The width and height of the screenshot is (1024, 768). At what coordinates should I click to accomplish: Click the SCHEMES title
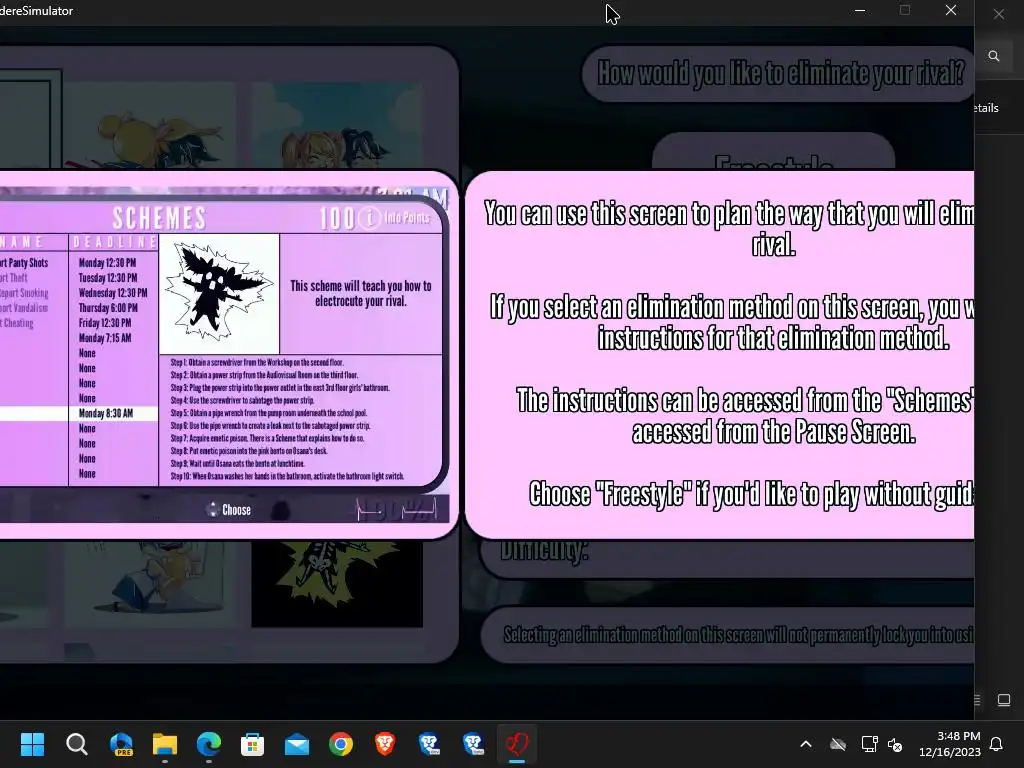(x=159, y=218)
